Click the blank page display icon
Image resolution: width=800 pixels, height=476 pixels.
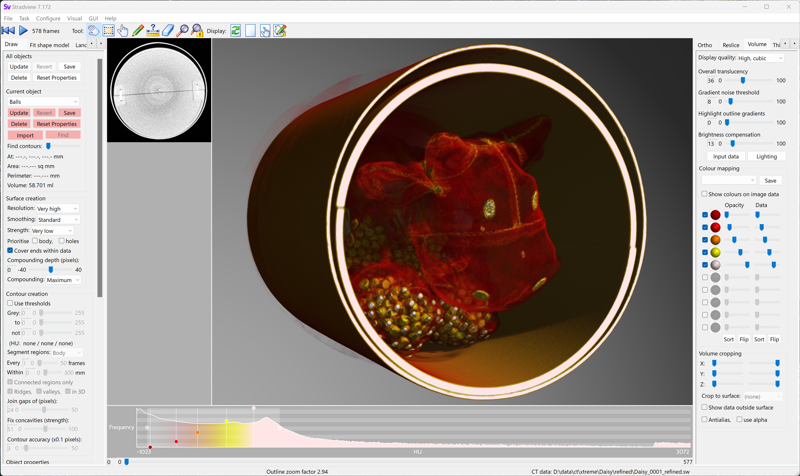(251, 31)
